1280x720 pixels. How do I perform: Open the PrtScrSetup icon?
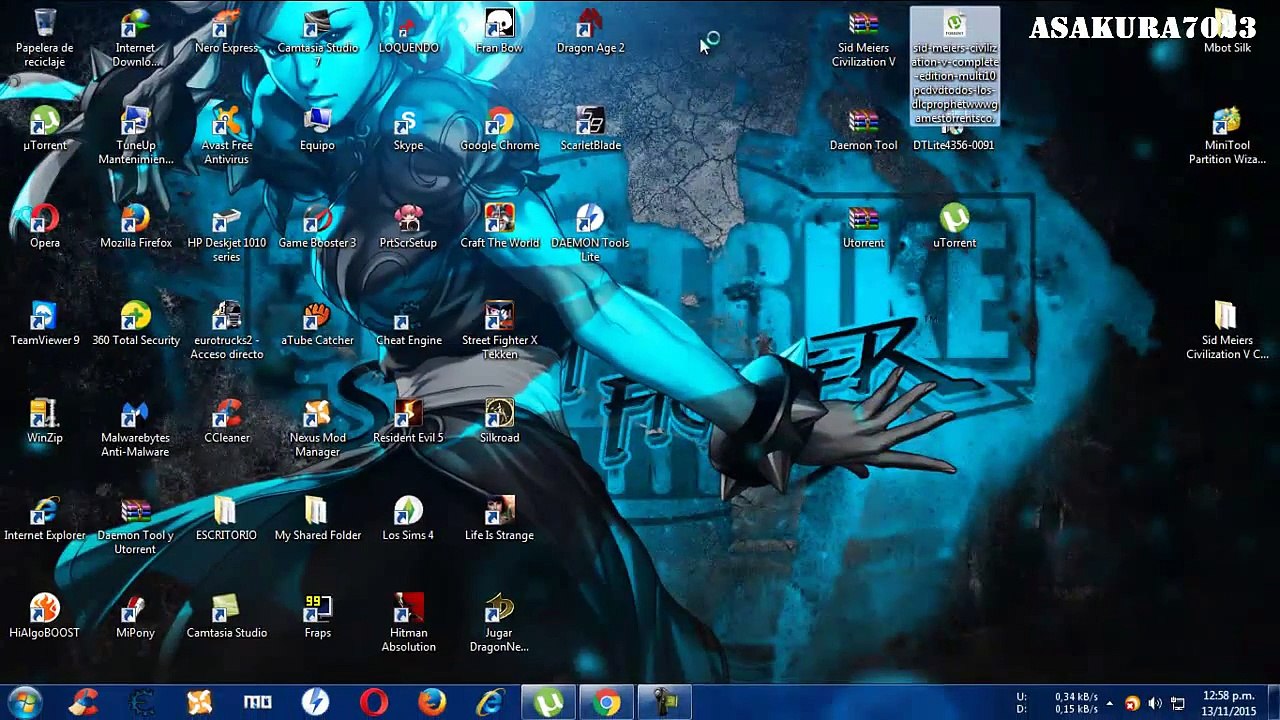click(408, 227)
